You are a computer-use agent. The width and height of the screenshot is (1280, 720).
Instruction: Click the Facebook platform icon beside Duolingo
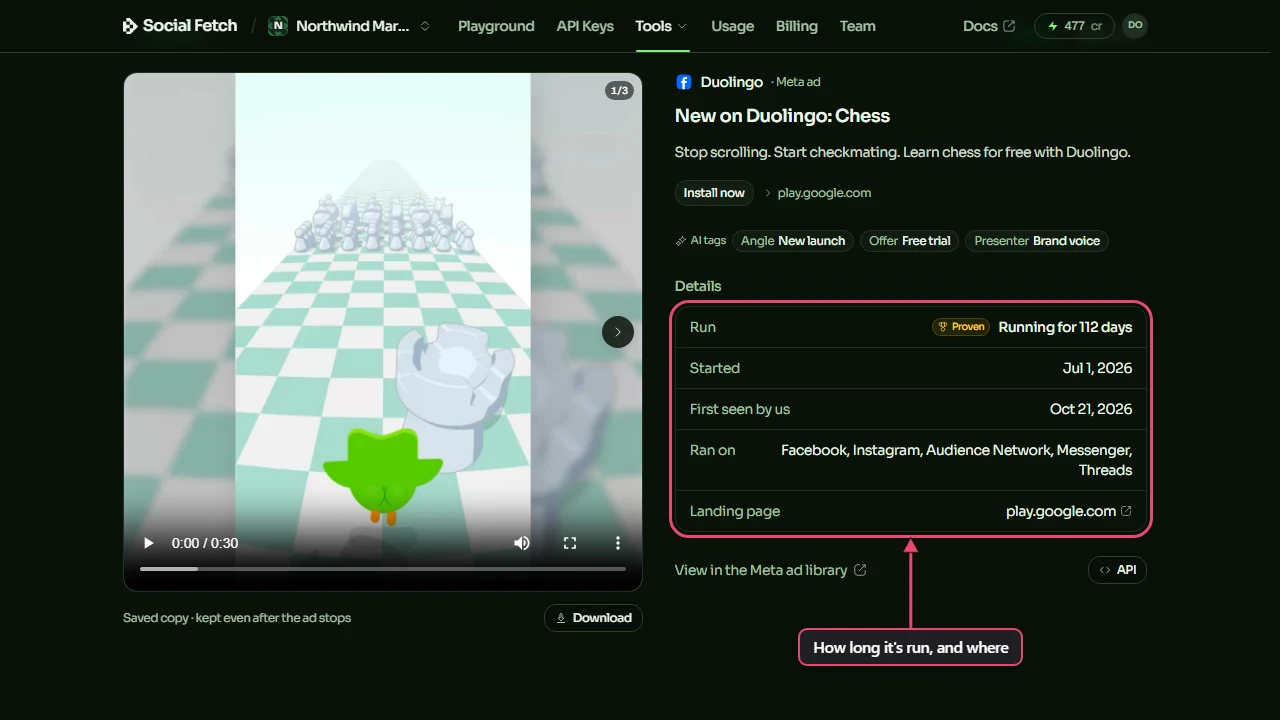pyautogui.click(x=684, y=82)
